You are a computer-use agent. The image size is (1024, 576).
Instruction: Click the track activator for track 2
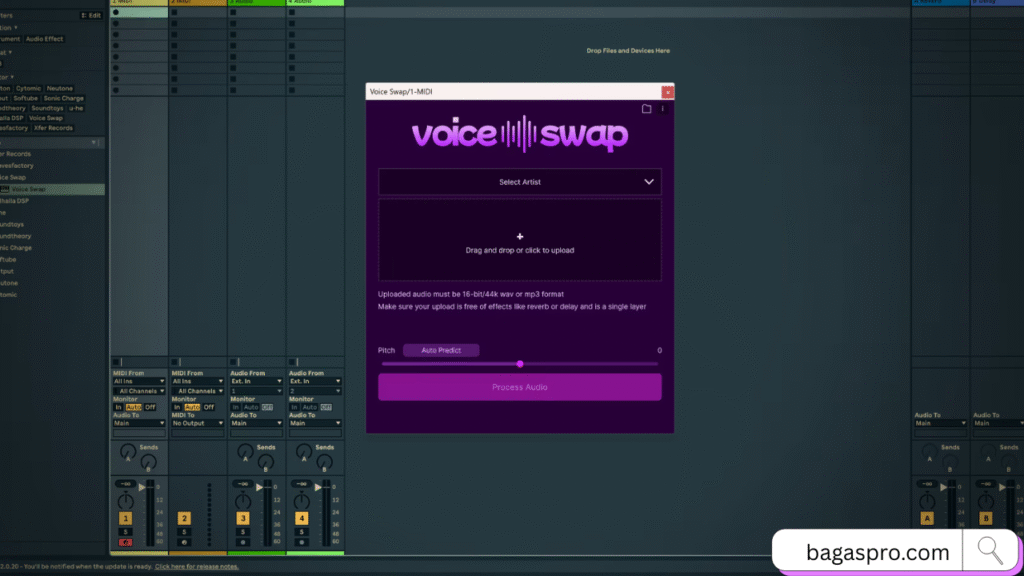point(184,518)
